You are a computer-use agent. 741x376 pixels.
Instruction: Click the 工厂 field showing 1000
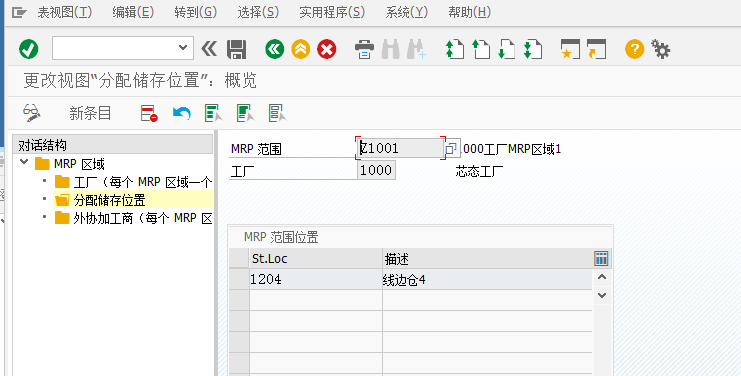coord(376,170)
